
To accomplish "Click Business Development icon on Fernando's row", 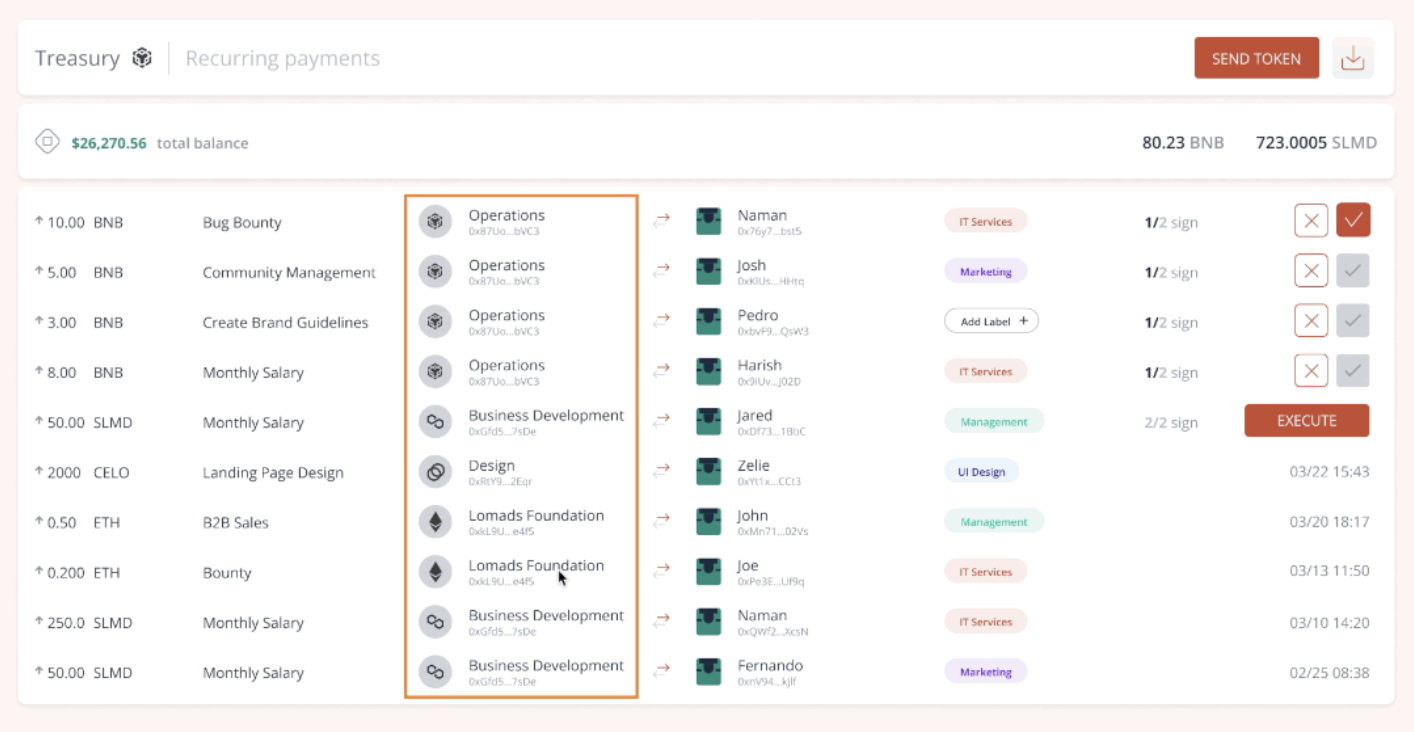I will tap(435, 671).
